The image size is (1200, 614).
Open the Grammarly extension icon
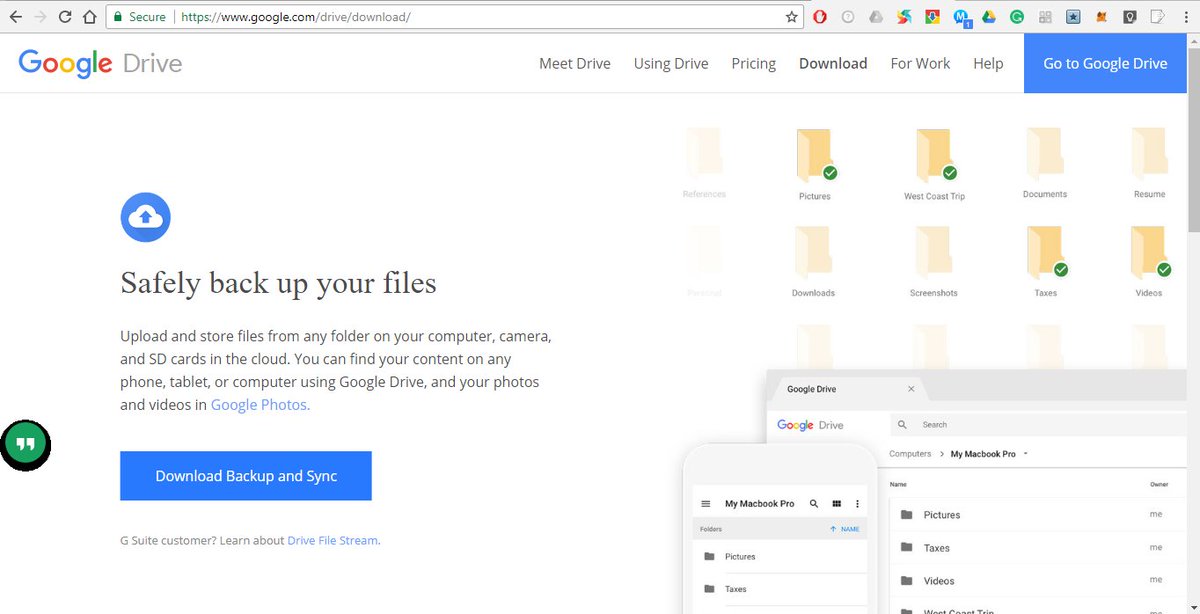(1016, 17)
